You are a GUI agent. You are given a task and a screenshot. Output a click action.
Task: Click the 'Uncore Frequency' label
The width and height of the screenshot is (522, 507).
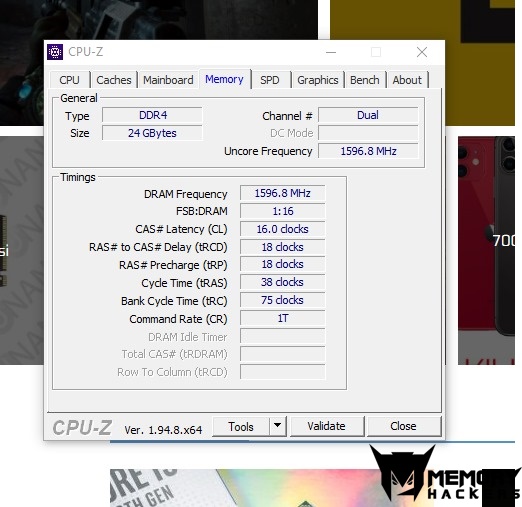click(x=268, y=151)
